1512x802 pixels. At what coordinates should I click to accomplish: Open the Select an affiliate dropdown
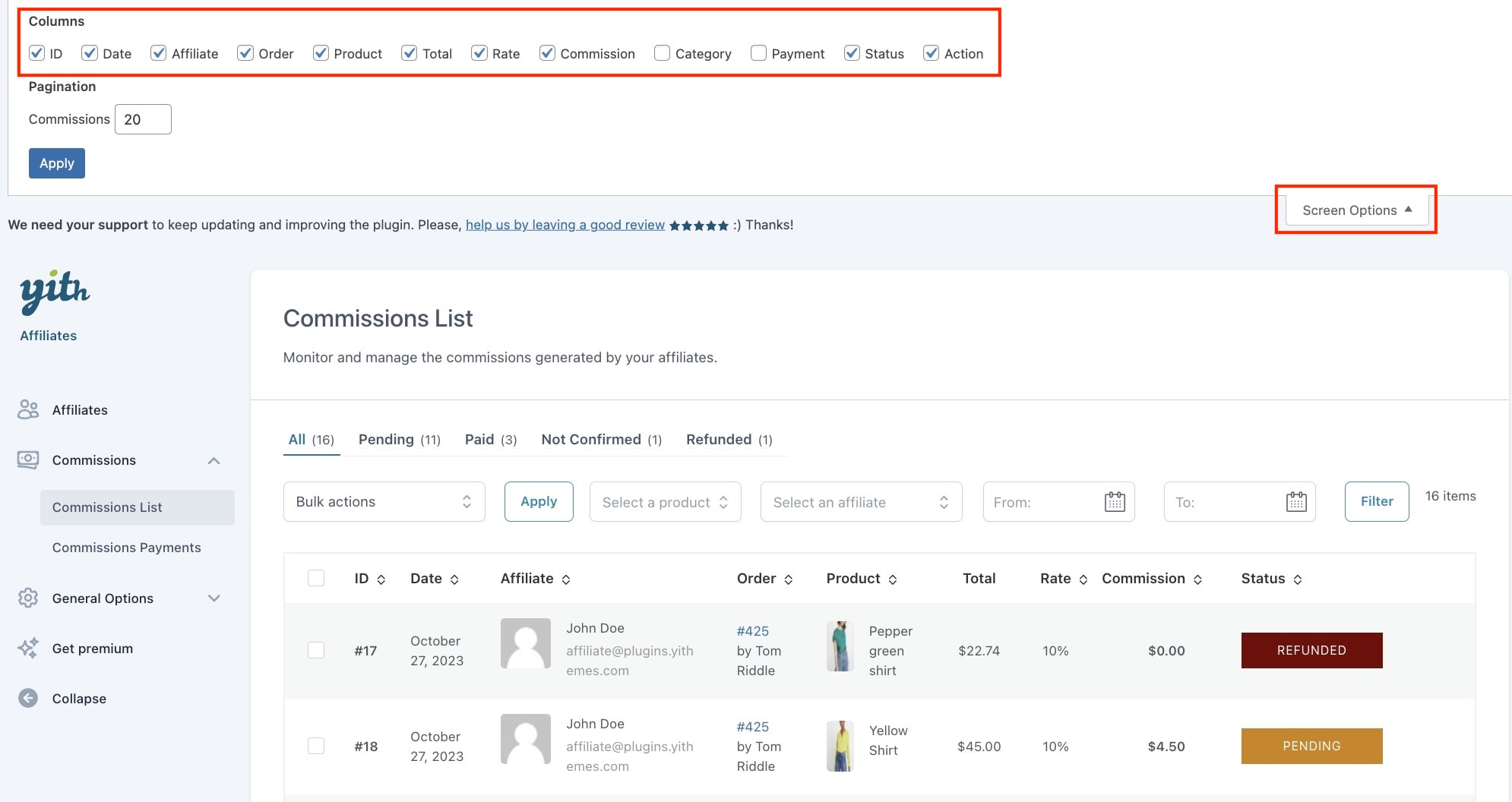pyautogui.click(x=861, y=502)
